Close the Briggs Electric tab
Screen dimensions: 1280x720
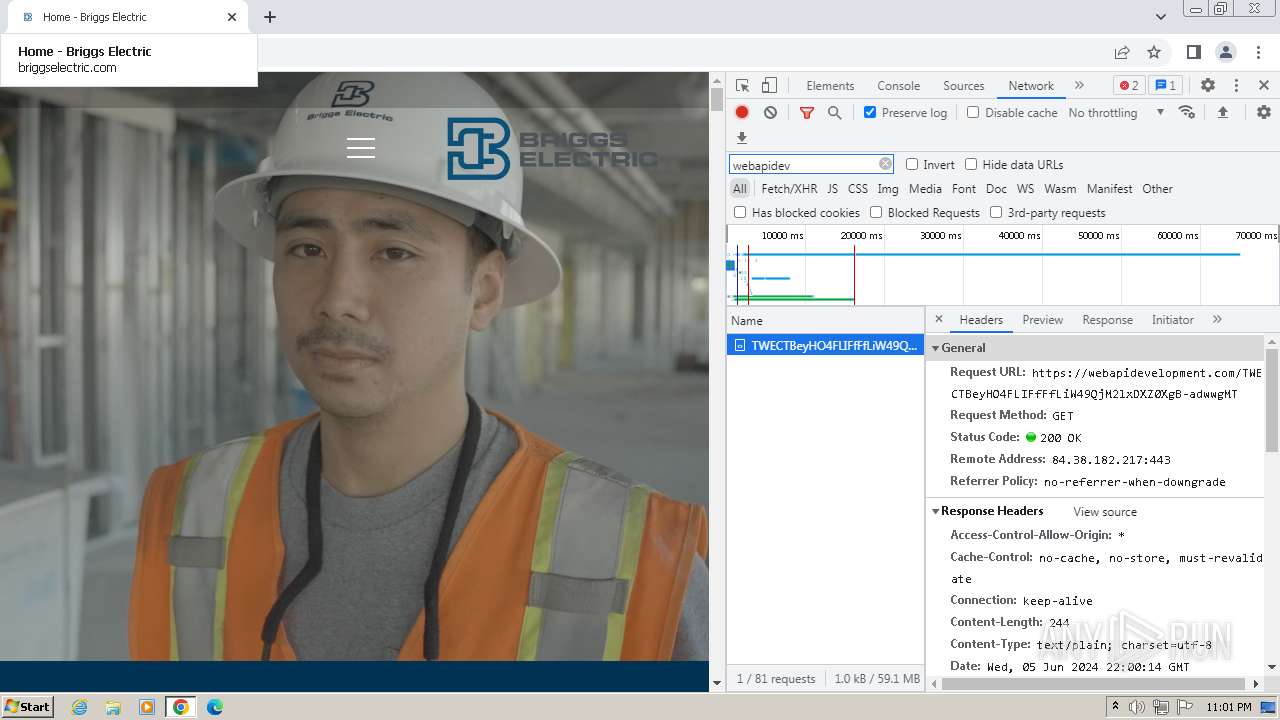pyautogui.click(x=232, y=17)
